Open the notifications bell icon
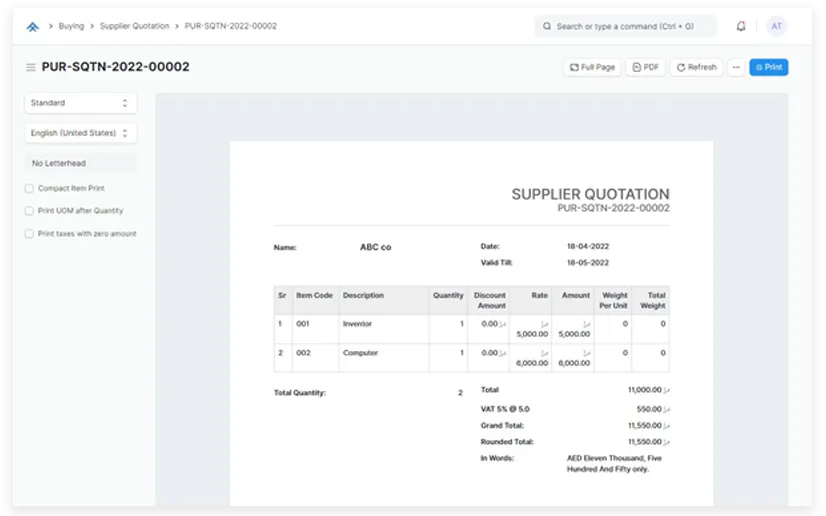 pos(741,27)
